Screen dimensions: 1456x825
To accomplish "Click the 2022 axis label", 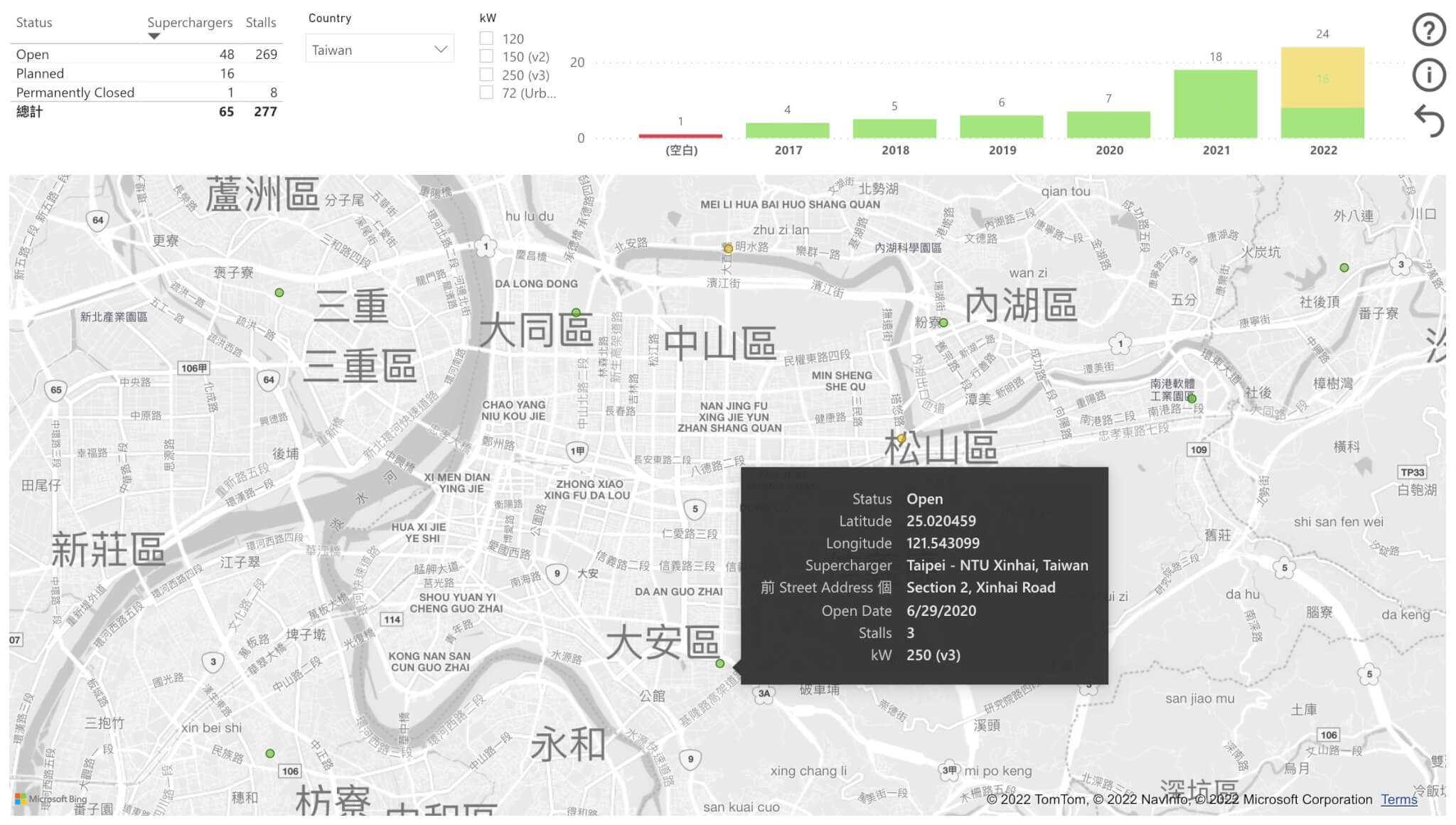I will coord(1323,150).
